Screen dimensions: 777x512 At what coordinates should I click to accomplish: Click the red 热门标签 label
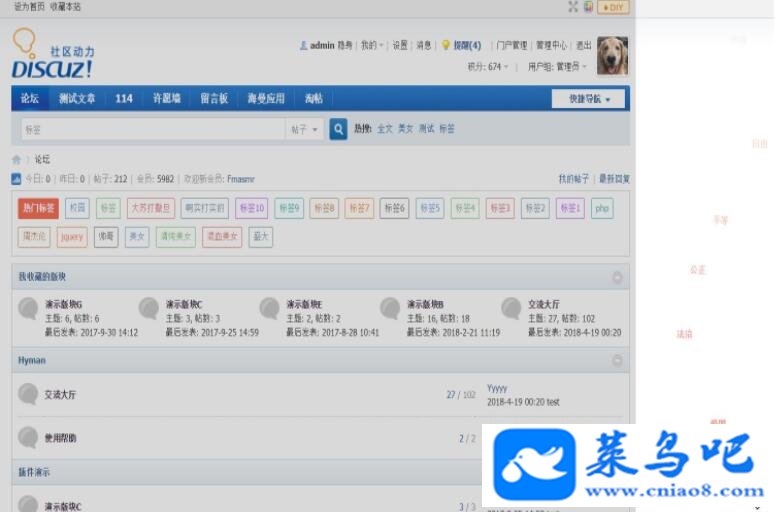[x=38, y=208]
